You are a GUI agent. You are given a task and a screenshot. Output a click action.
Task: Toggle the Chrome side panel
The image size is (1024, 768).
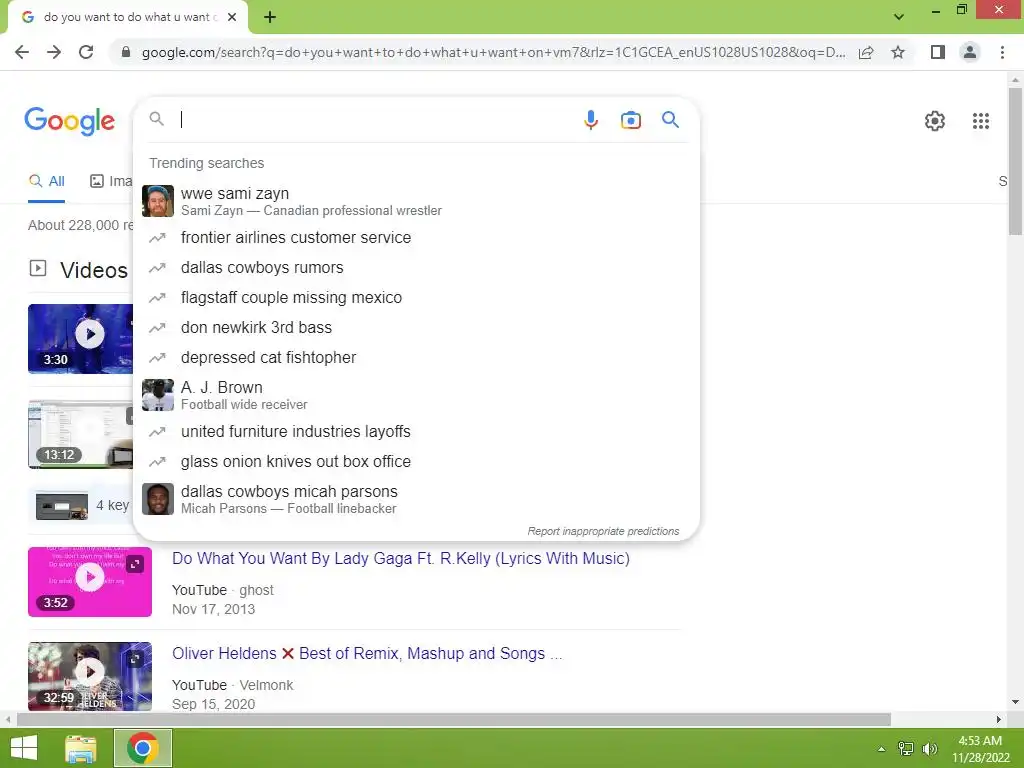pyautogui.click(x=938, y=52)
